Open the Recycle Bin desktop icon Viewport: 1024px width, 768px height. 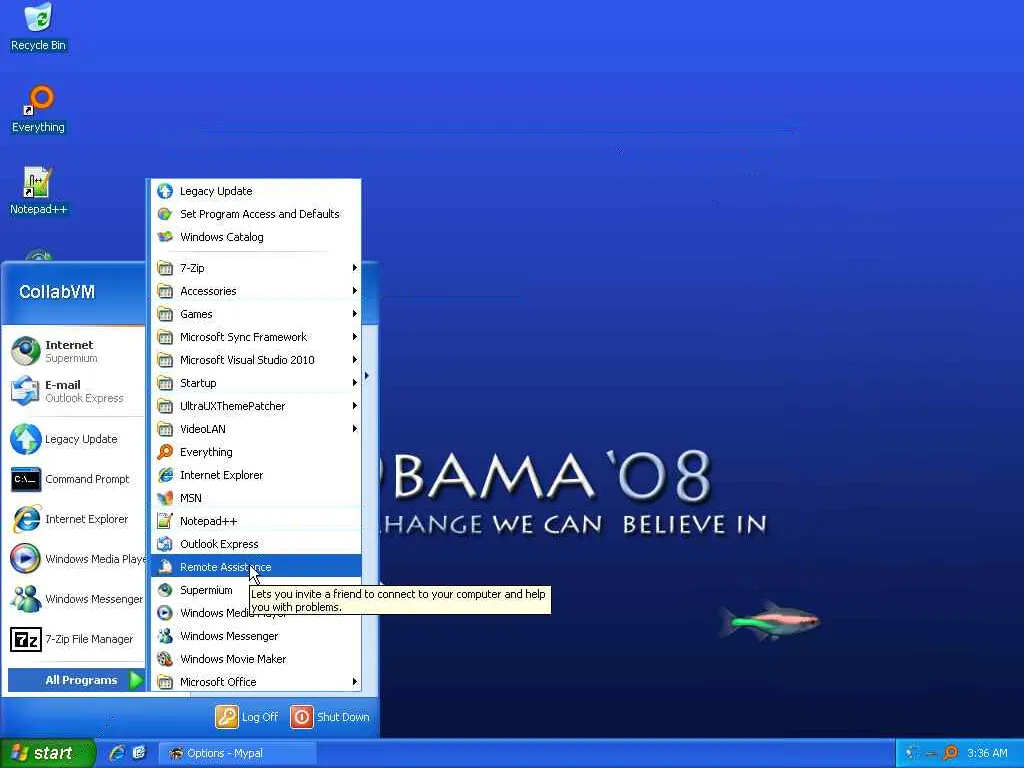tap(38, 26)
